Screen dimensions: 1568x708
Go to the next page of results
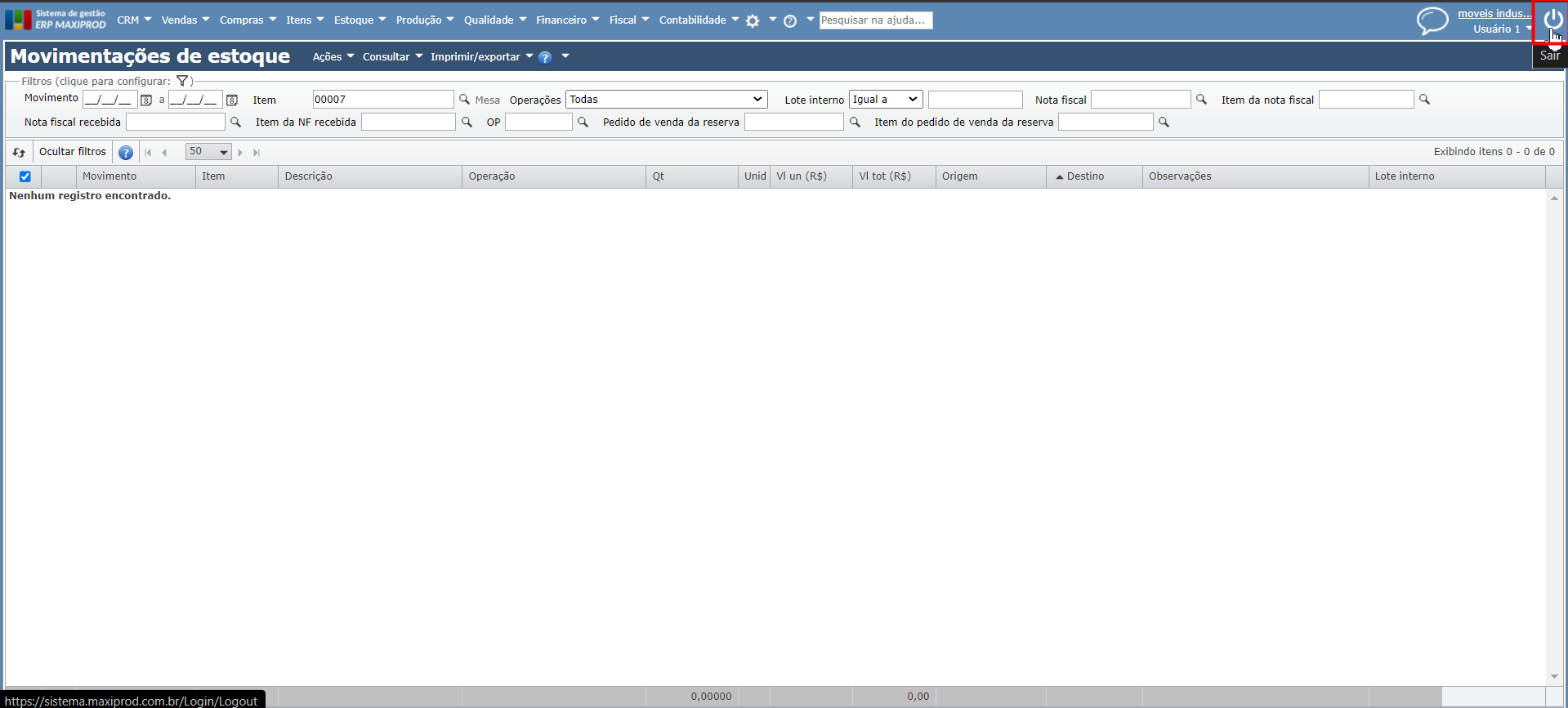tap(240, 152)
